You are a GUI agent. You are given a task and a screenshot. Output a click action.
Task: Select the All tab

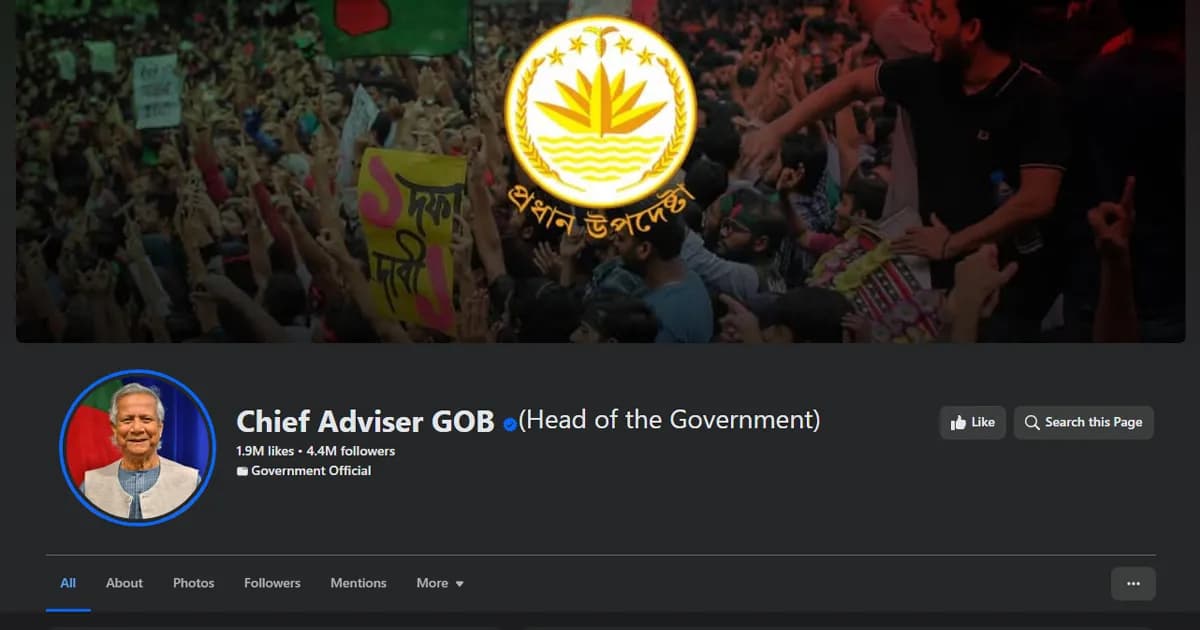pos(68,583)
